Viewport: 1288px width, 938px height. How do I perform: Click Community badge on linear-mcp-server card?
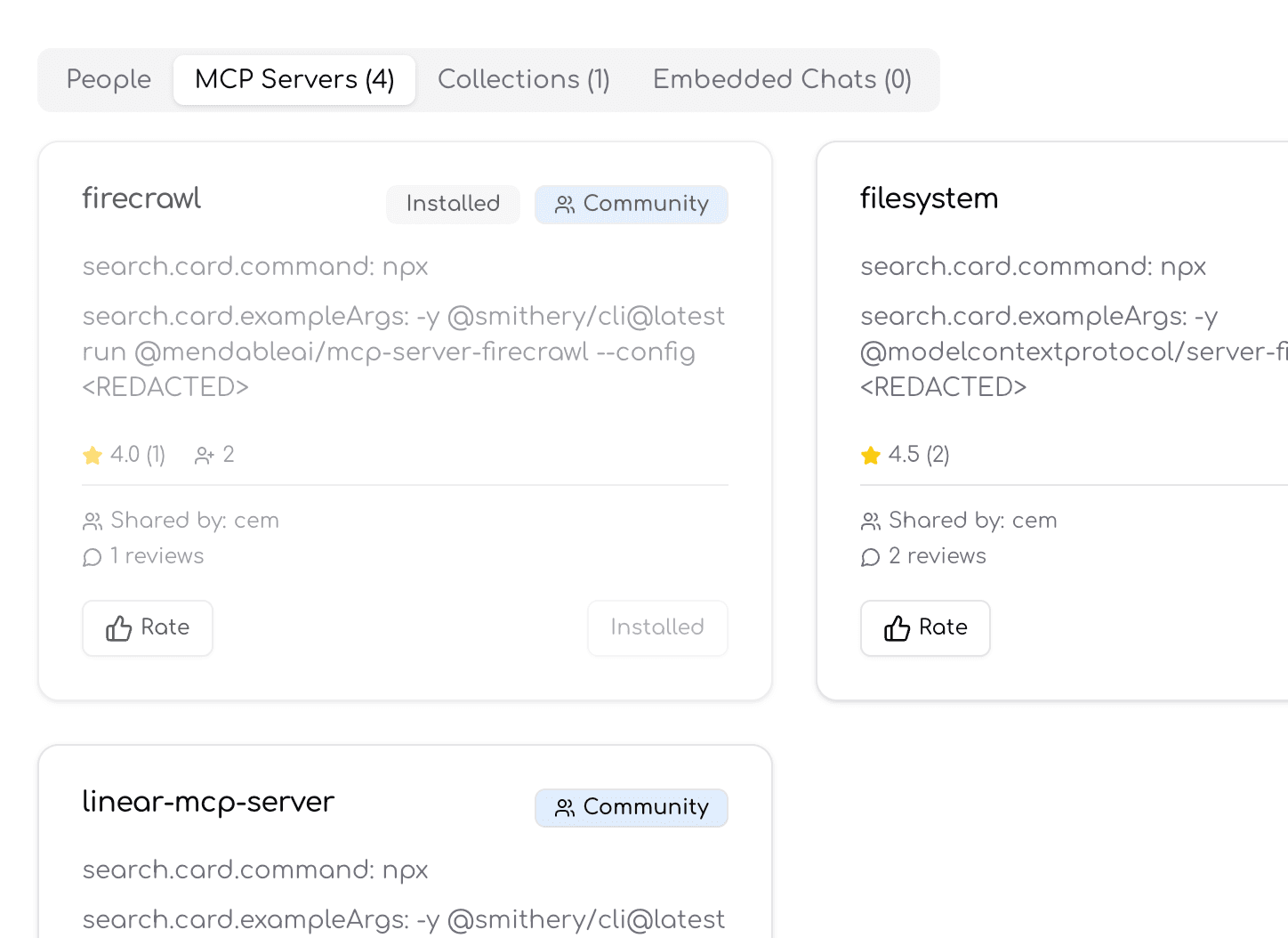[632, 807]
